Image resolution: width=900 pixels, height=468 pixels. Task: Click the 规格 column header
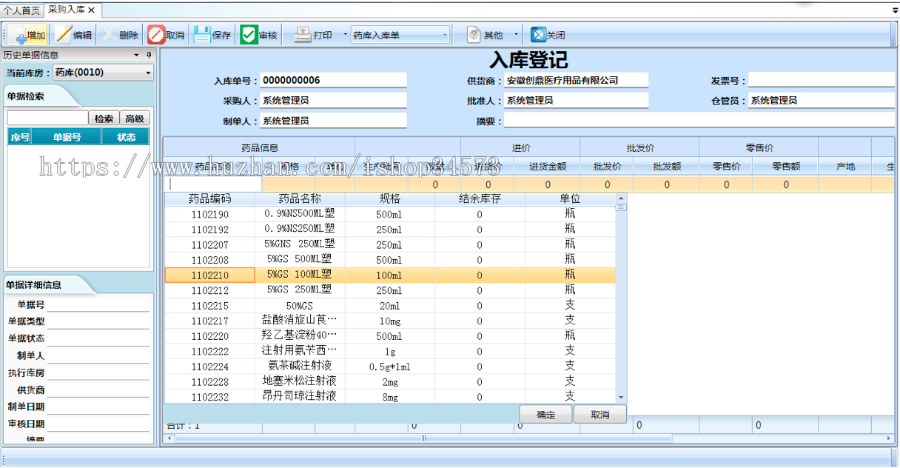pos(390,199)
